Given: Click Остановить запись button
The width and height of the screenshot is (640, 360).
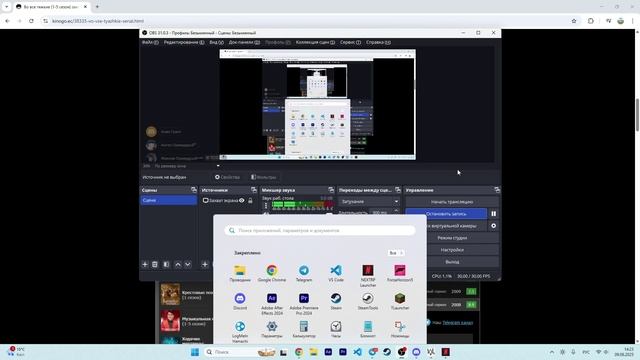Looking at the screenshot, I should pos(446,213).
